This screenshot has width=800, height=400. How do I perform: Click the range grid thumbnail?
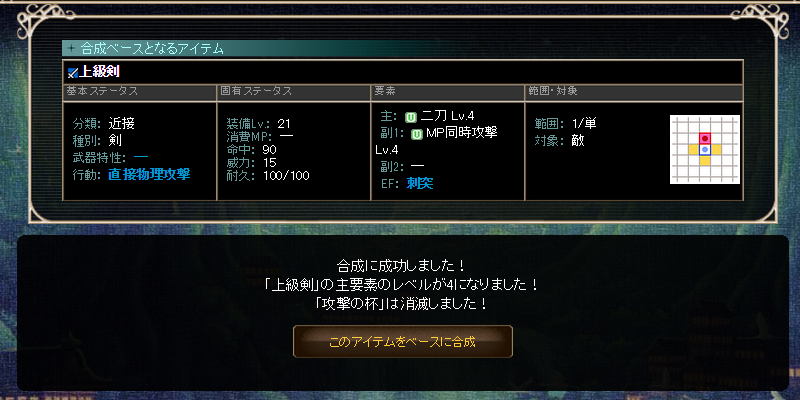tap(705, 149)
